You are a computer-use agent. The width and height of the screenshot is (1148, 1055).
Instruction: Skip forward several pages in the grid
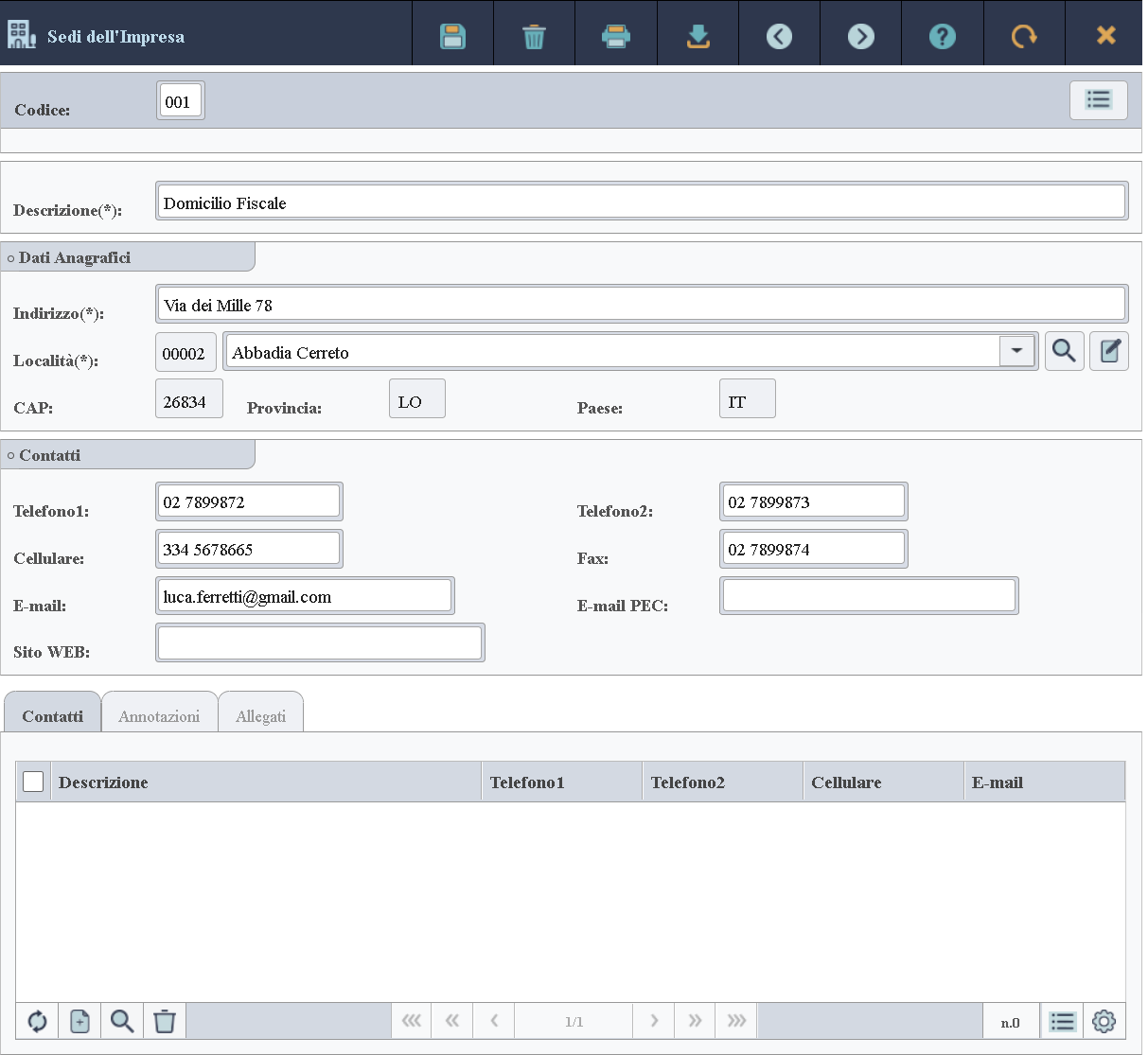pos(695,1021)
